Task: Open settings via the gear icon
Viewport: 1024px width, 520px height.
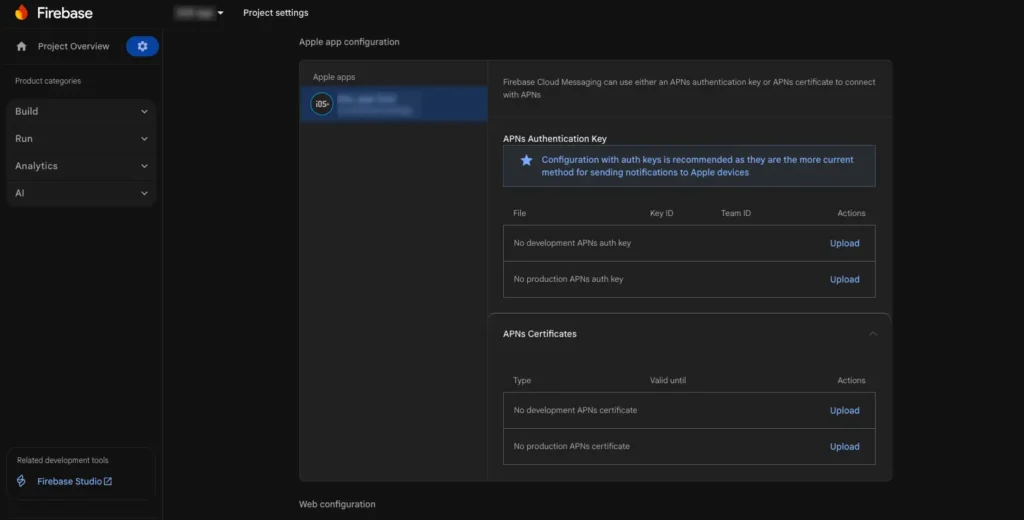Action: coord(142,46)
